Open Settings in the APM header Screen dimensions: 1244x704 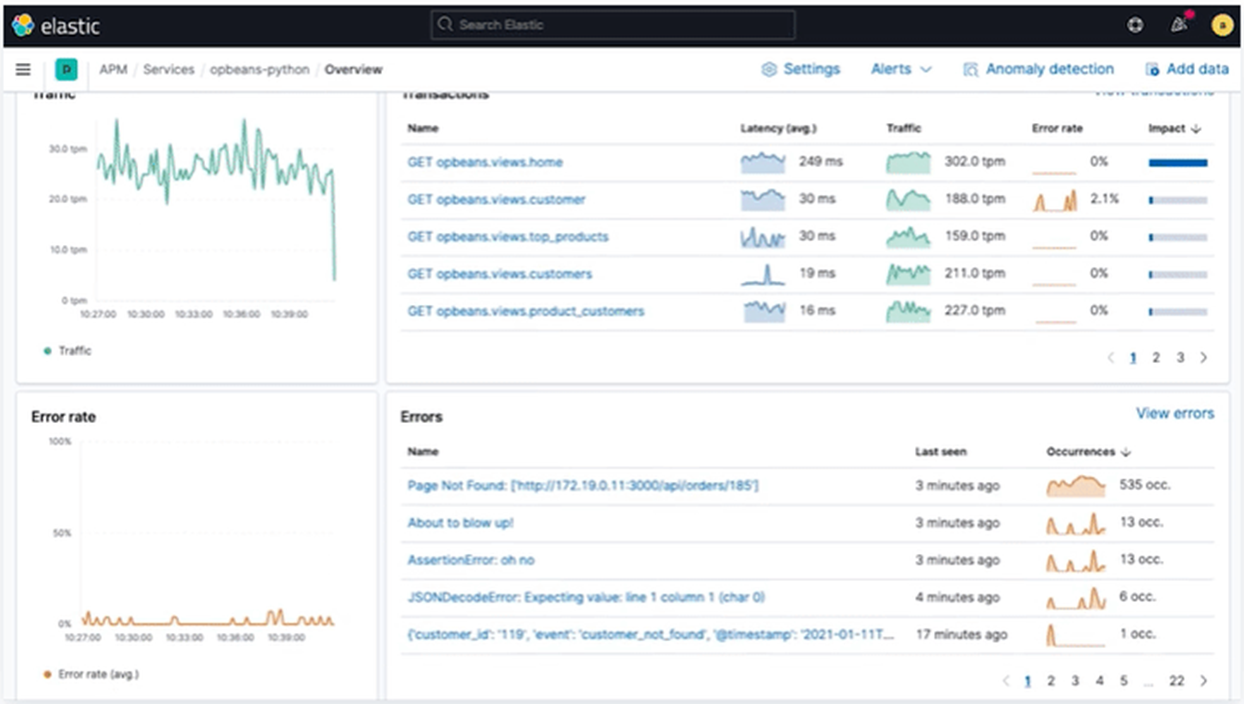[800, 69]
